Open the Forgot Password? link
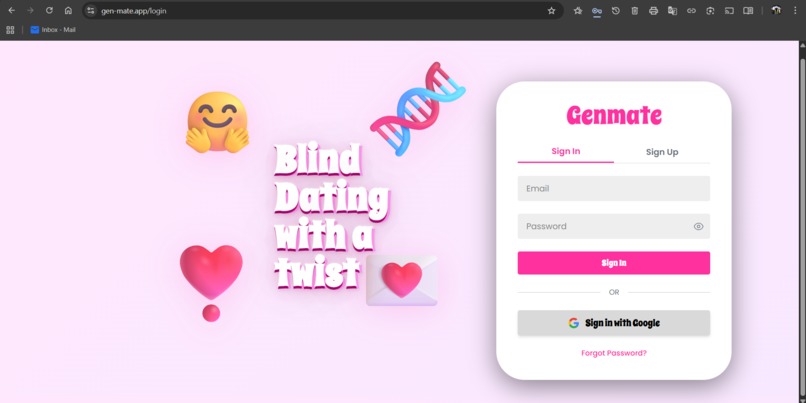 point(614,354)
